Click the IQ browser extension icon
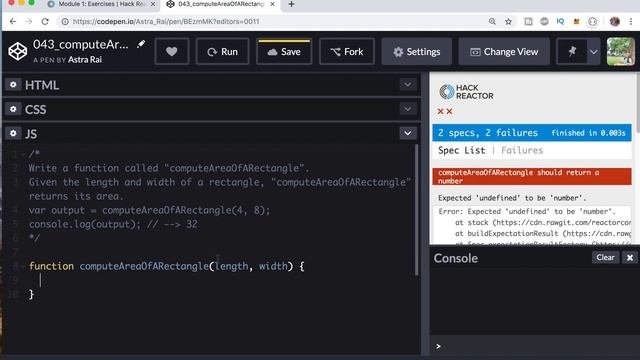 pos(560,21)
